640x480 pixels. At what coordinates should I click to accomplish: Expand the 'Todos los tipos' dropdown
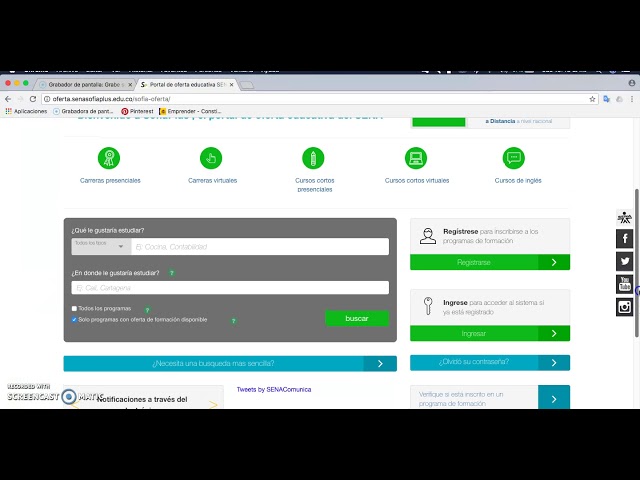101,247
